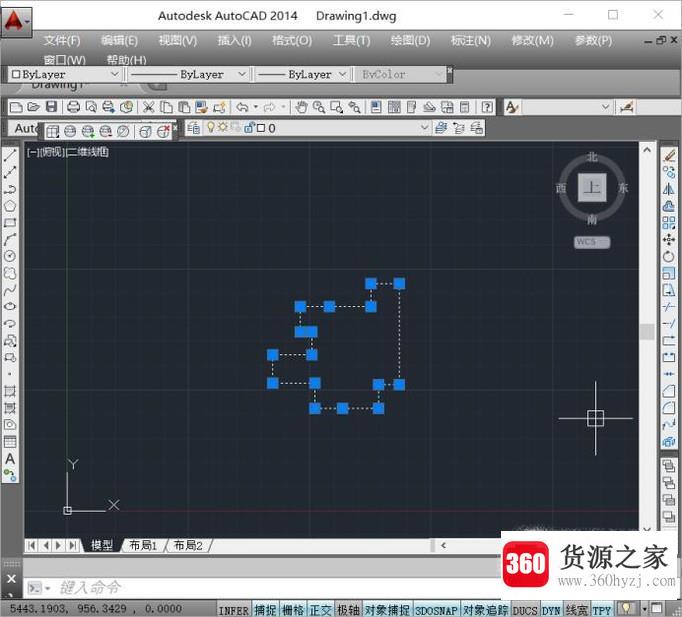Click the [-] viewport controls label
The image size is (682, 617).
click(x=32, y=152)
